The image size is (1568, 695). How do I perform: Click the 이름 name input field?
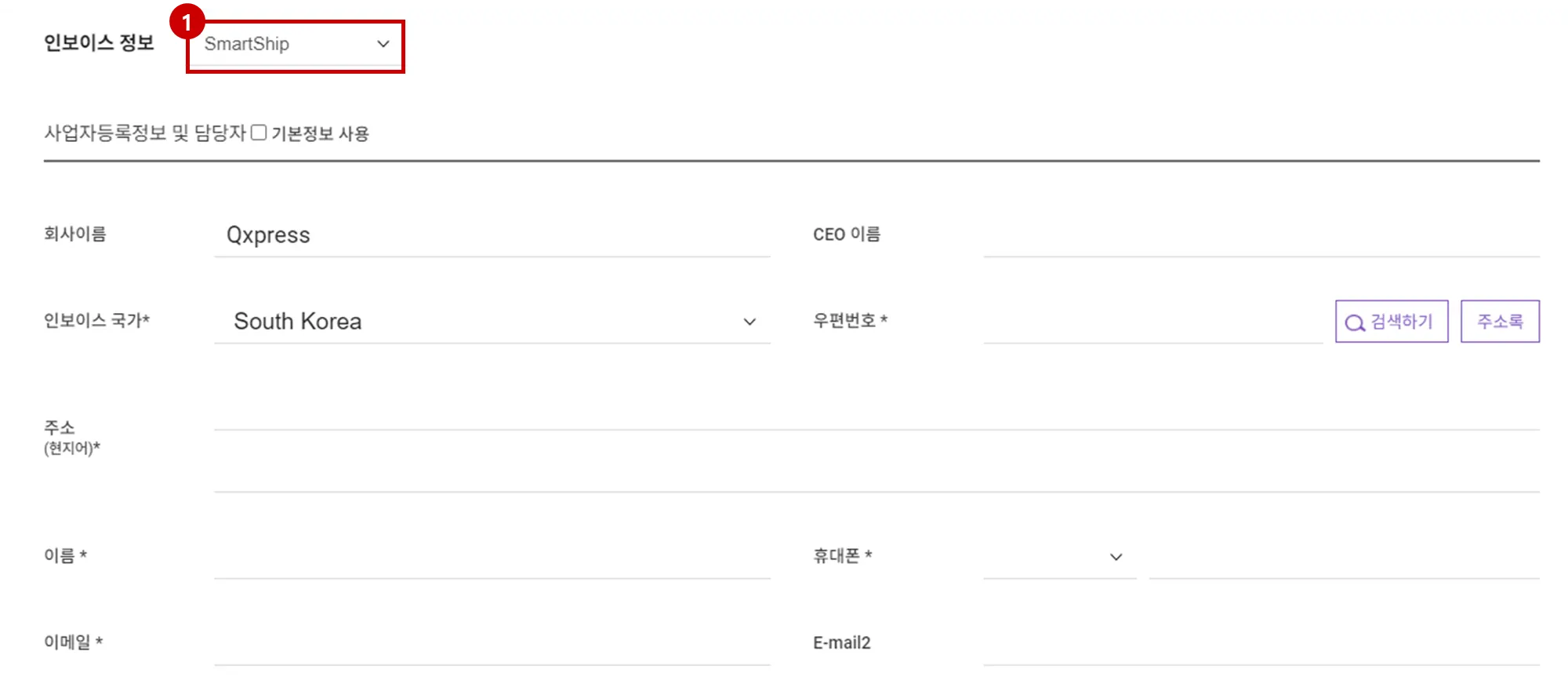pos(492,558)
